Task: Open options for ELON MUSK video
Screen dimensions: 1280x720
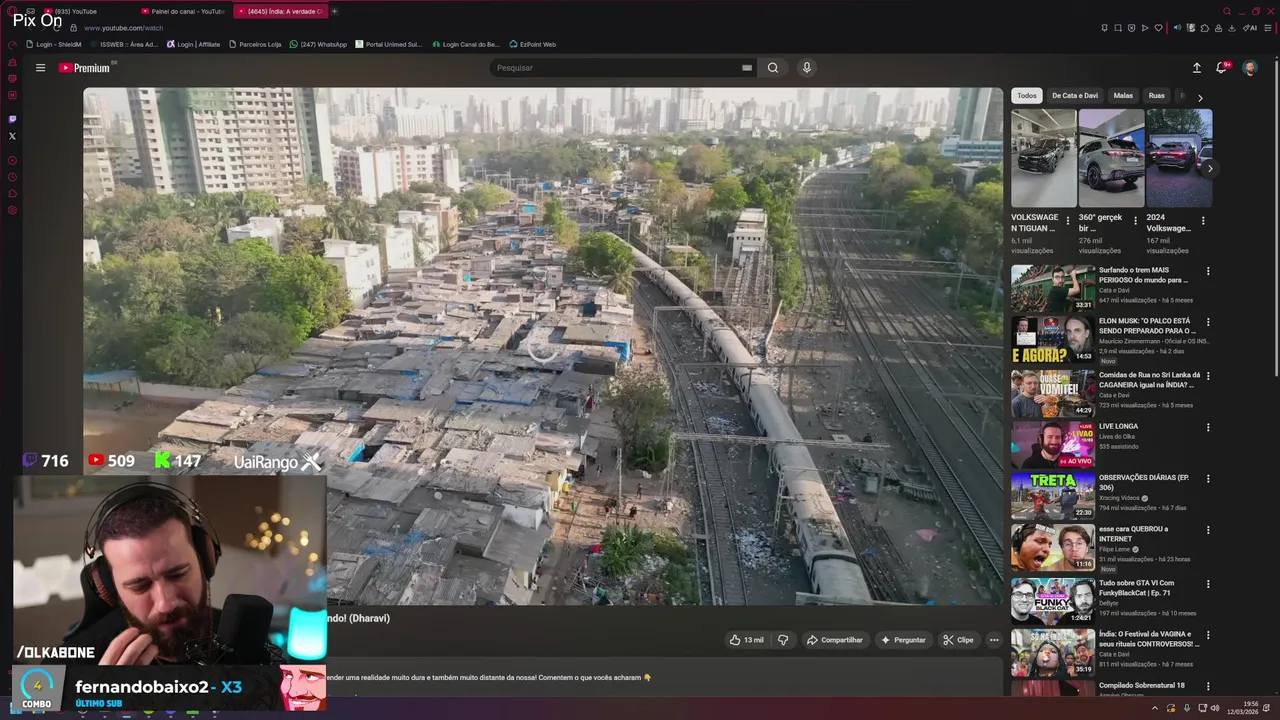Action: coord(1208,322)
